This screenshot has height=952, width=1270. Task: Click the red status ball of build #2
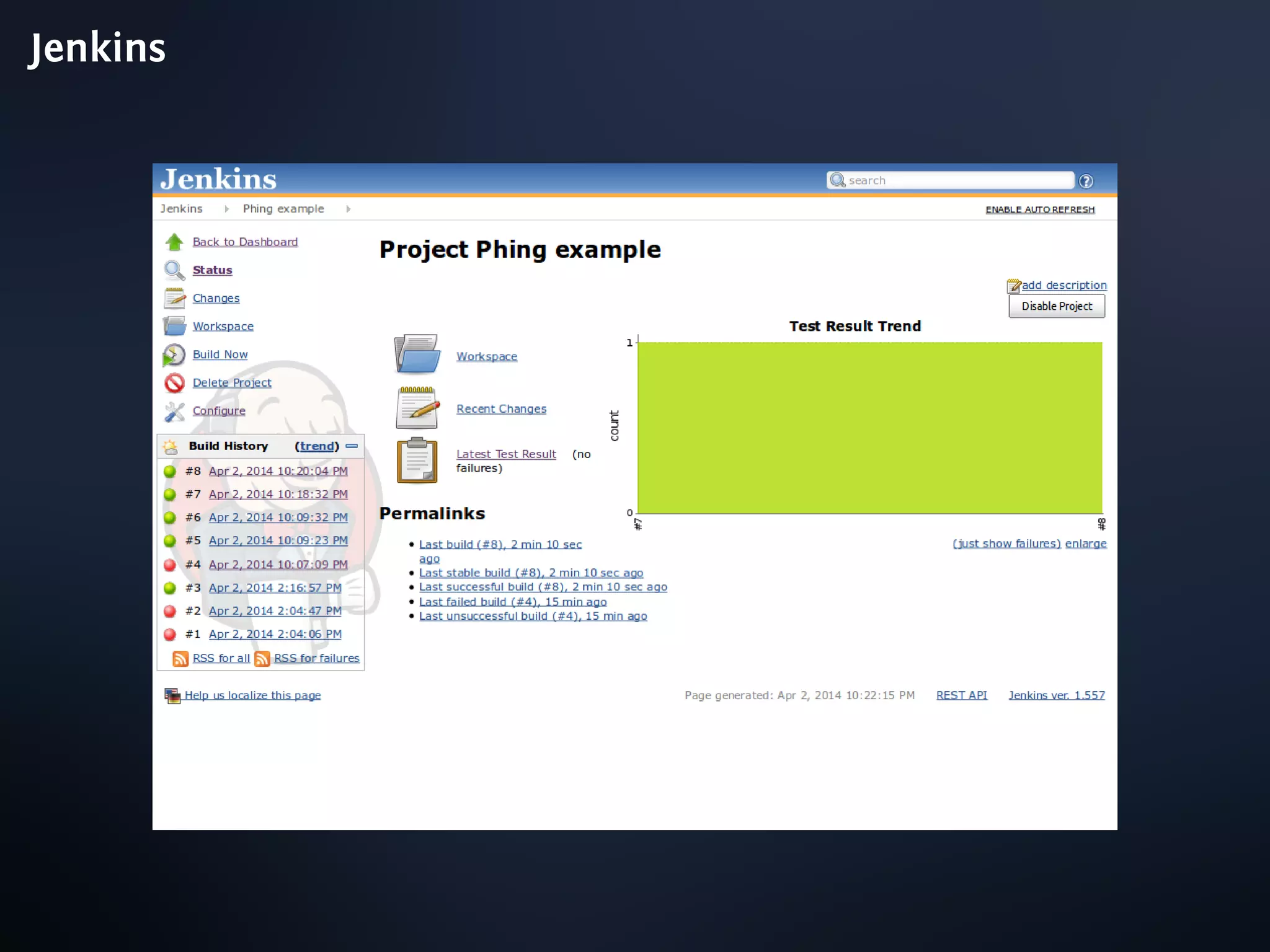point(170,611)
